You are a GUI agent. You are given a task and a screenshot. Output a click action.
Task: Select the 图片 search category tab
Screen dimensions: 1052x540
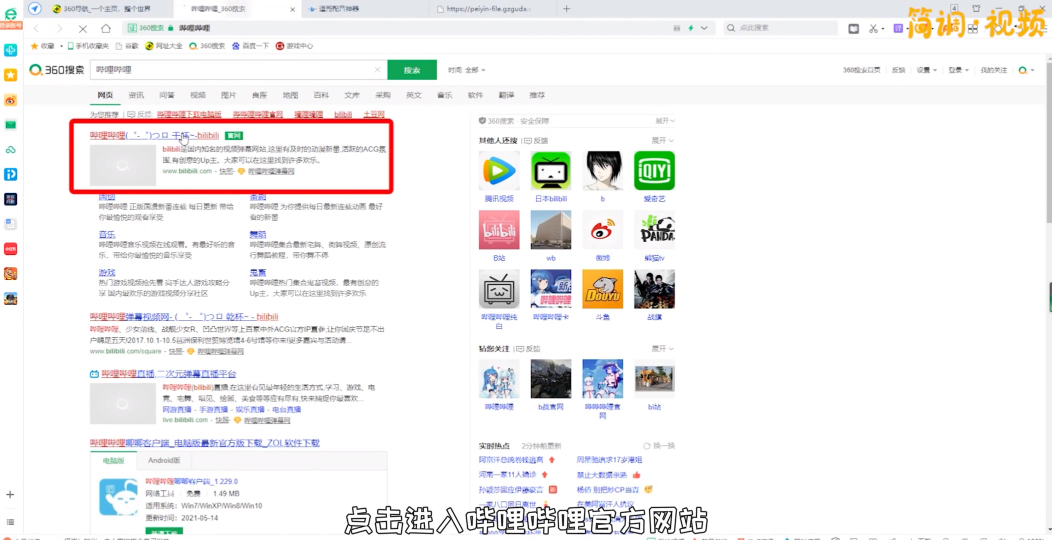pyautogui.click(x=228, y=95)
